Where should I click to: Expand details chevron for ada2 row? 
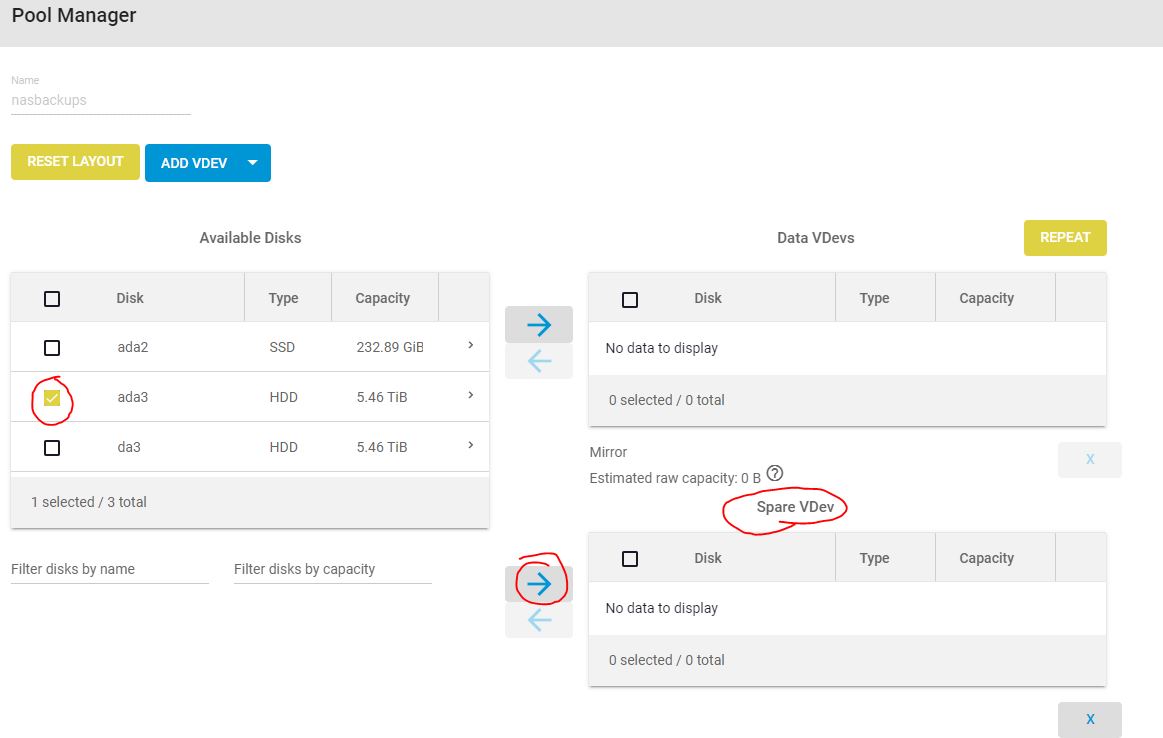click(470, 345)
